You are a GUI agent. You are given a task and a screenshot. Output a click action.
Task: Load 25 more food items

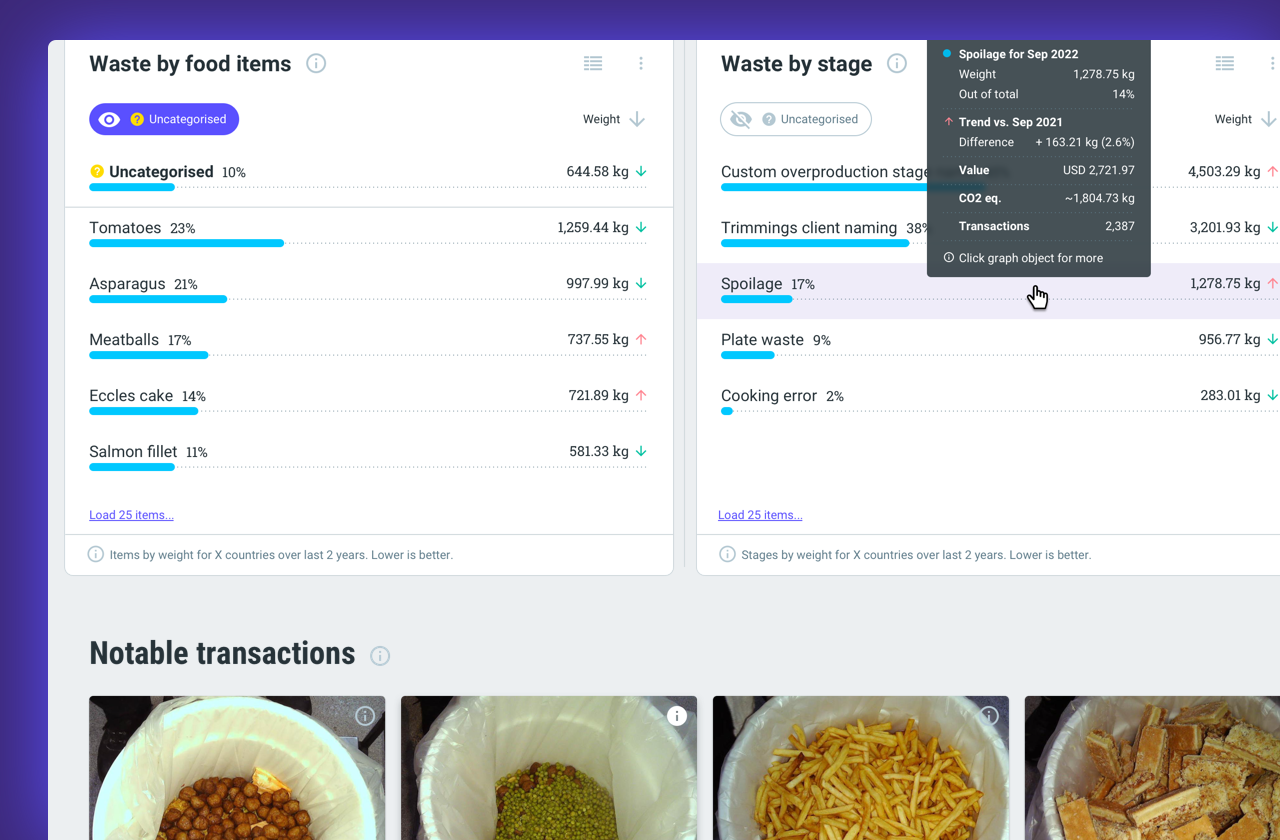coord(131,515)
